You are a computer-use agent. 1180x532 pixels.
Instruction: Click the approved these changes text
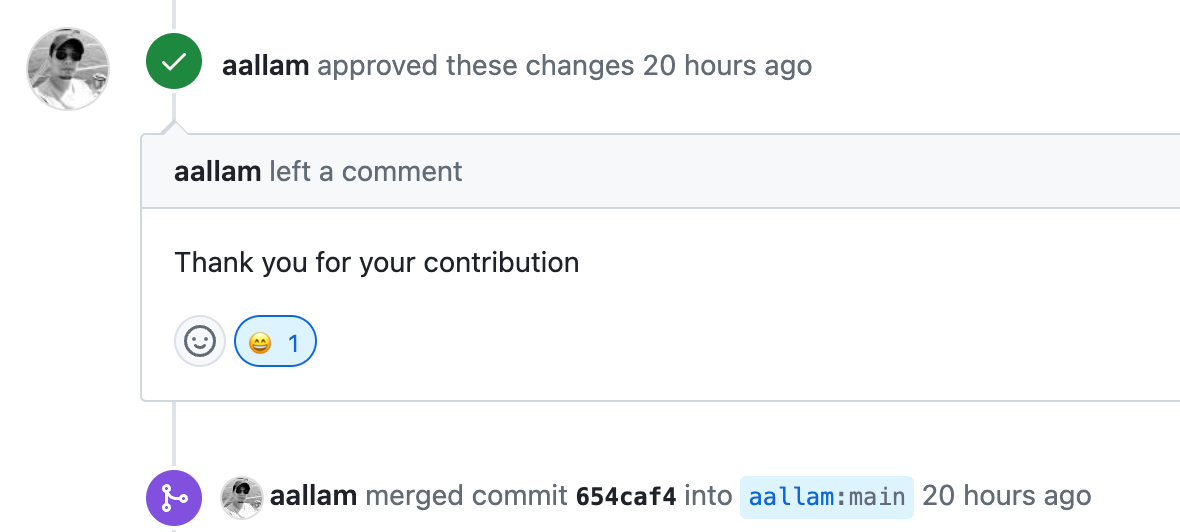(476, 66)
